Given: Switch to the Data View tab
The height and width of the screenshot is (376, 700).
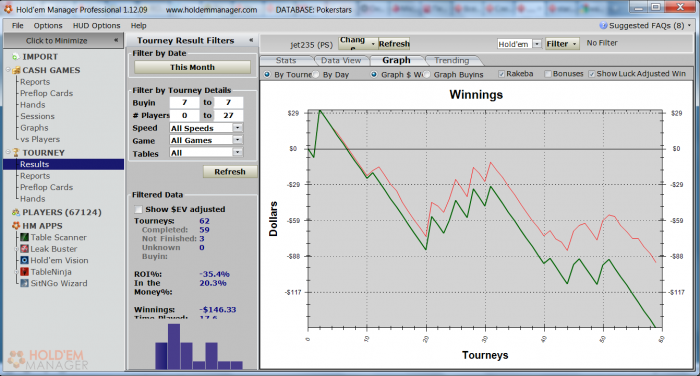Looking at the screenshot, I should point(341,60).
